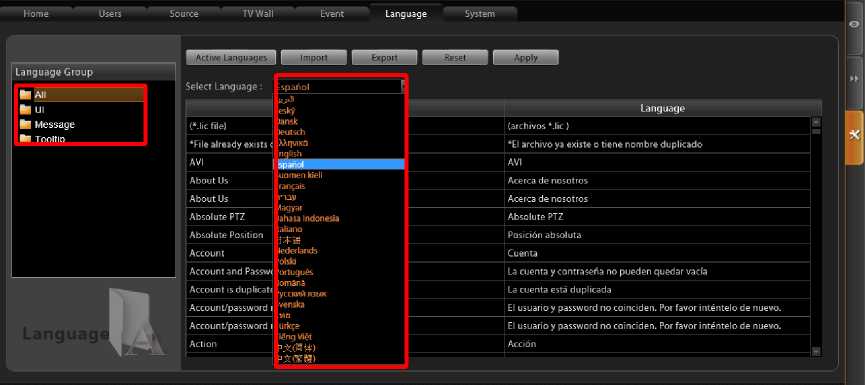Click the Export button

tap(385, 57)
